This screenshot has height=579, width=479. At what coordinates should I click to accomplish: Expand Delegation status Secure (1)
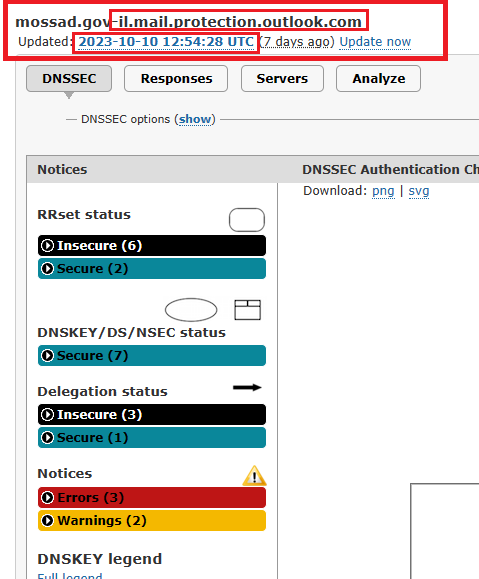[152, 438]
